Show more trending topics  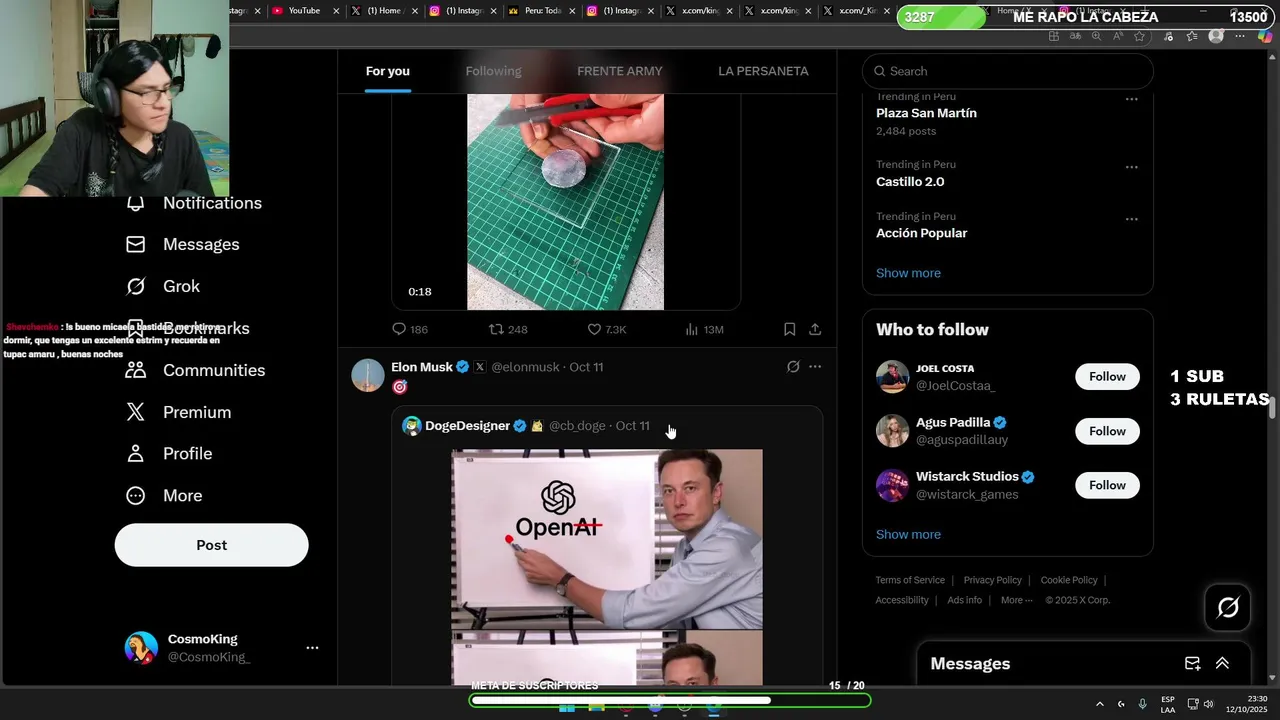click(x=908, y=273)
